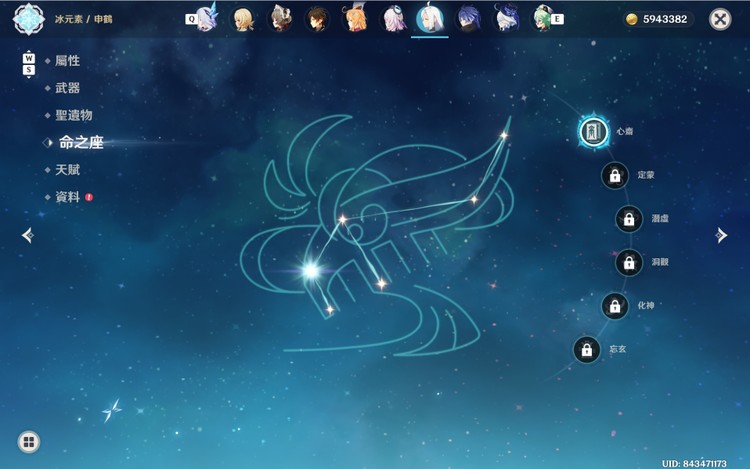Image resolution: width=750 pixels, height=469 pixels.
Task: Open the 武器 weapon tab
Action: pyautogui.click(x=67, y=88)
